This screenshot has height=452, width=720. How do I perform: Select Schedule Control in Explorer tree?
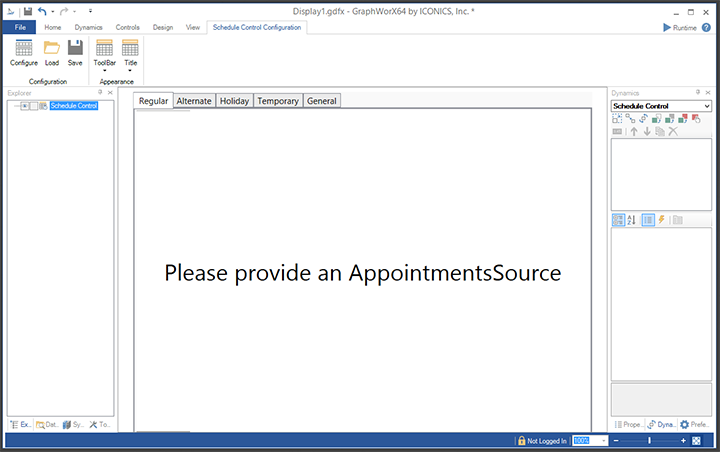click(x=74, y=105)
